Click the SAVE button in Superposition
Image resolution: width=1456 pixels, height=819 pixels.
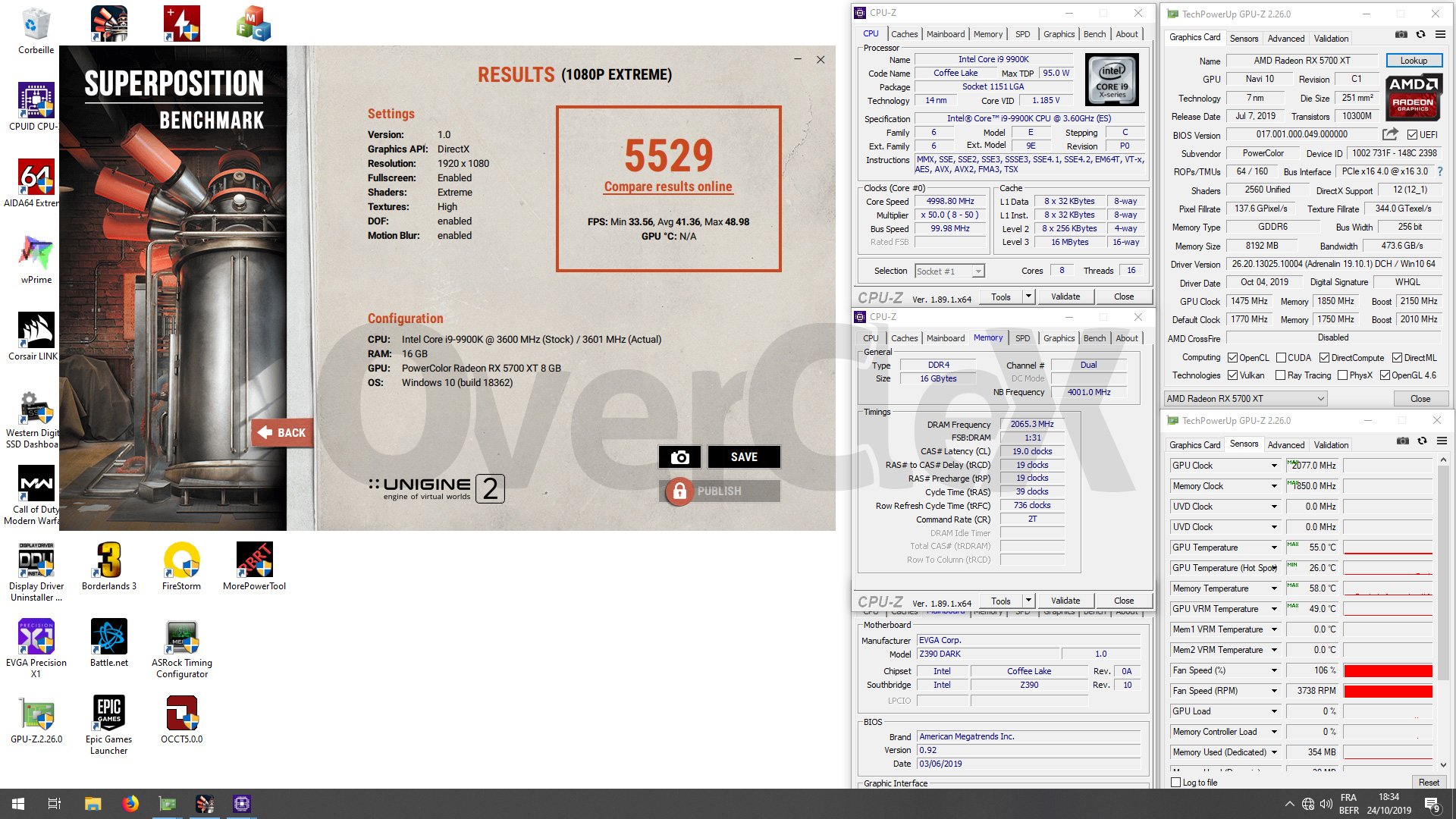[743, 457]
